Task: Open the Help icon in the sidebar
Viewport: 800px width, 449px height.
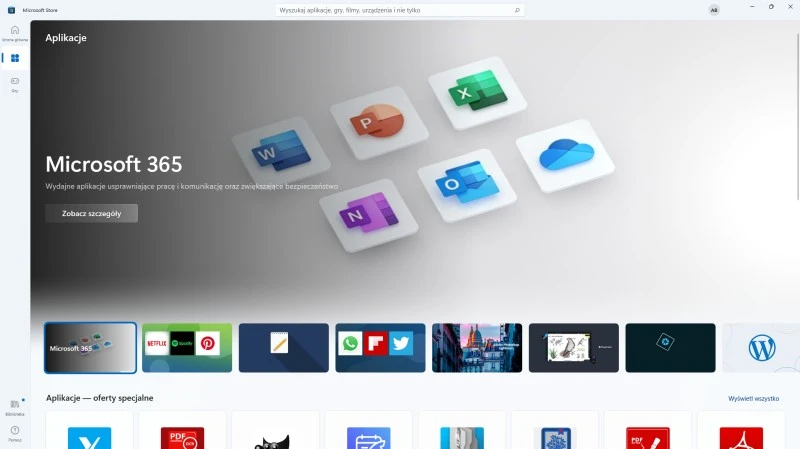Action: point(15,433)
